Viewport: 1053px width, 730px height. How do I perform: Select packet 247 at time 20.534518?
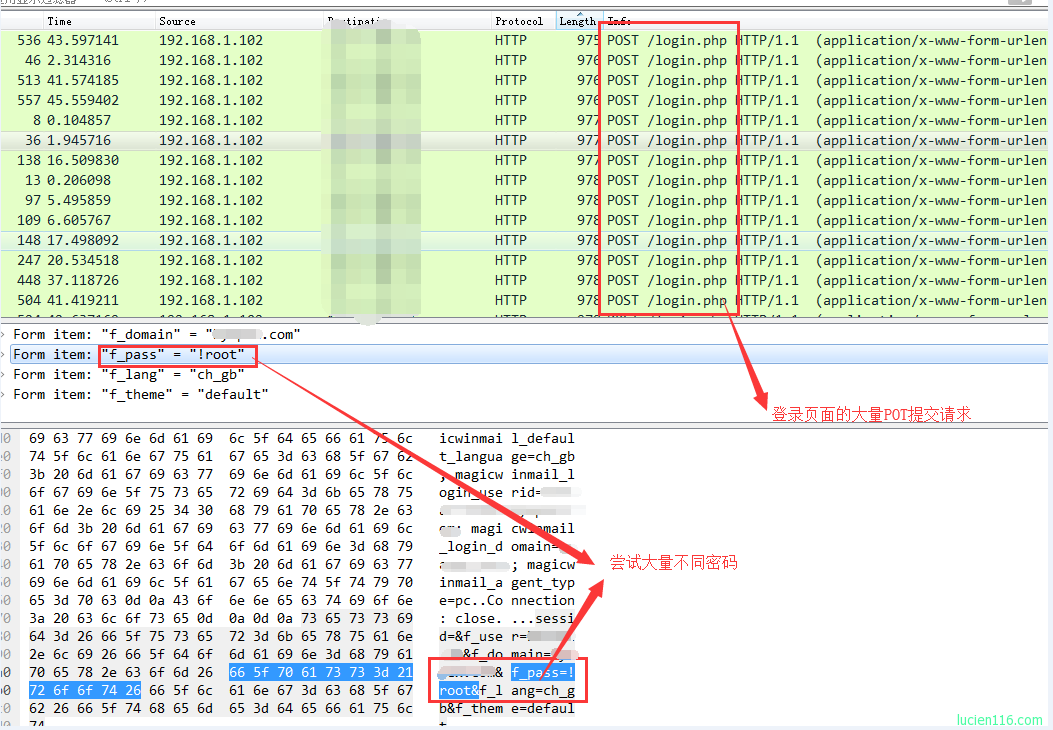[x=524, y=261]
